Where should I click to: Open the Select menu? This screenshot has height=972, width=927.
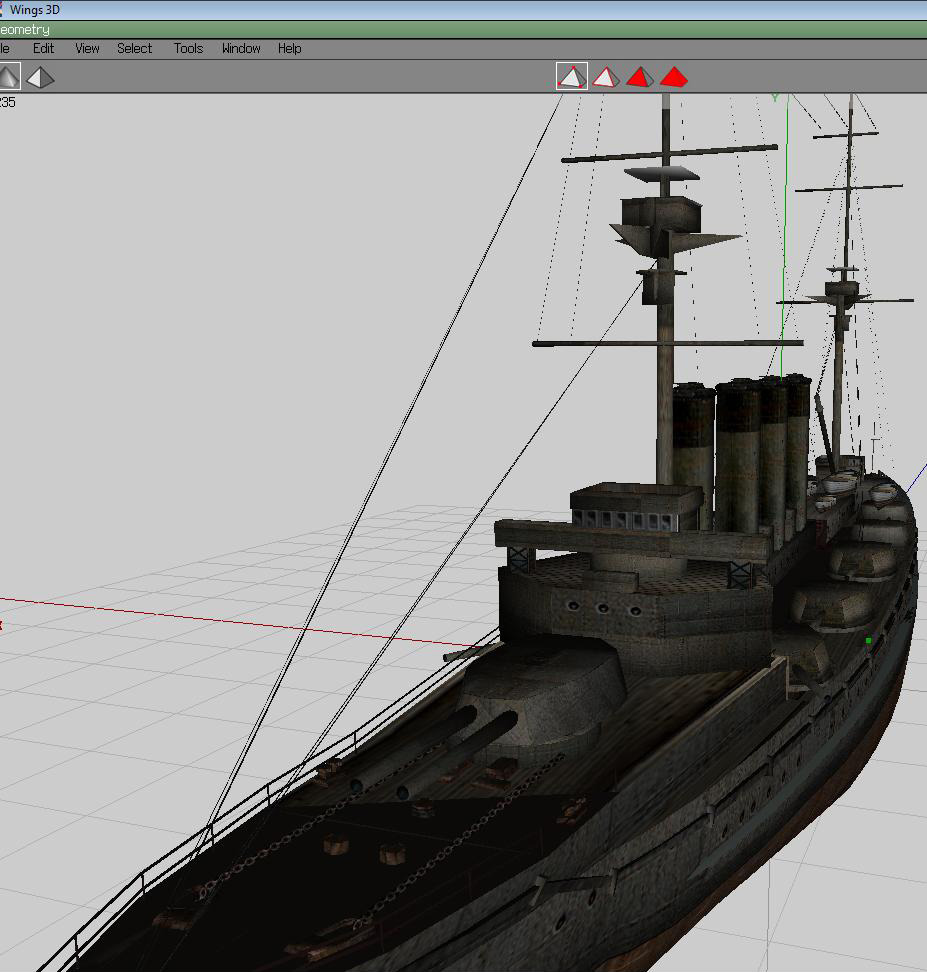click(135, 48)
